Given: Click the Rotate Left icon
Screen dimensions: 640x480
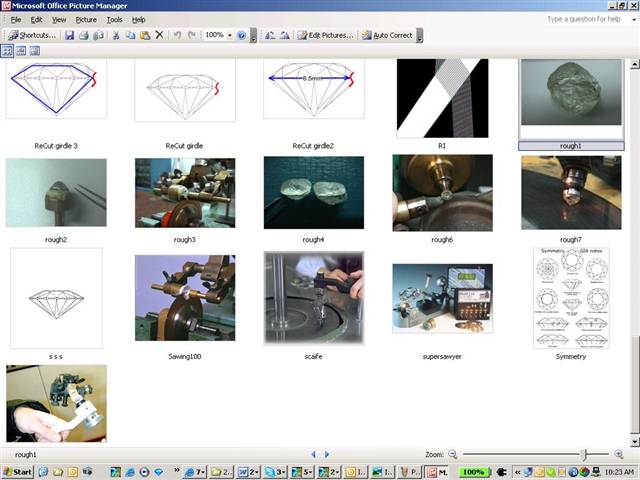Looking at the screenshot, I should coord(270,36).
